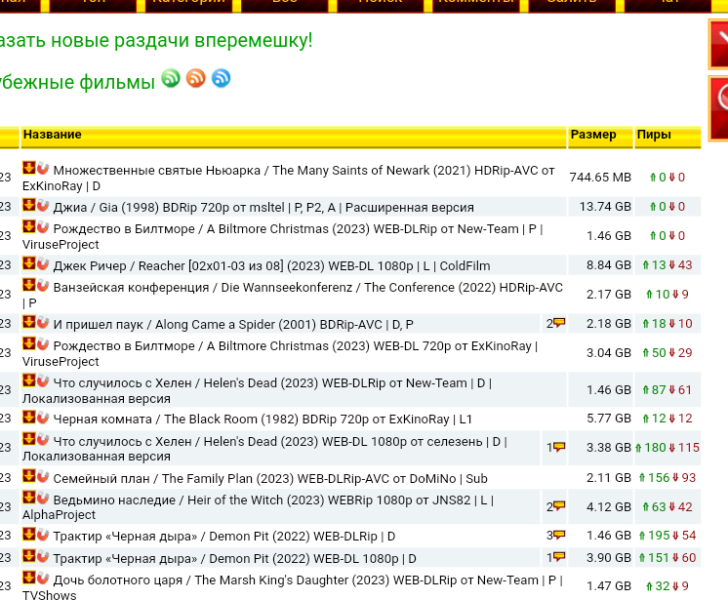Open the orange RSS feed icon

[196, 78]
